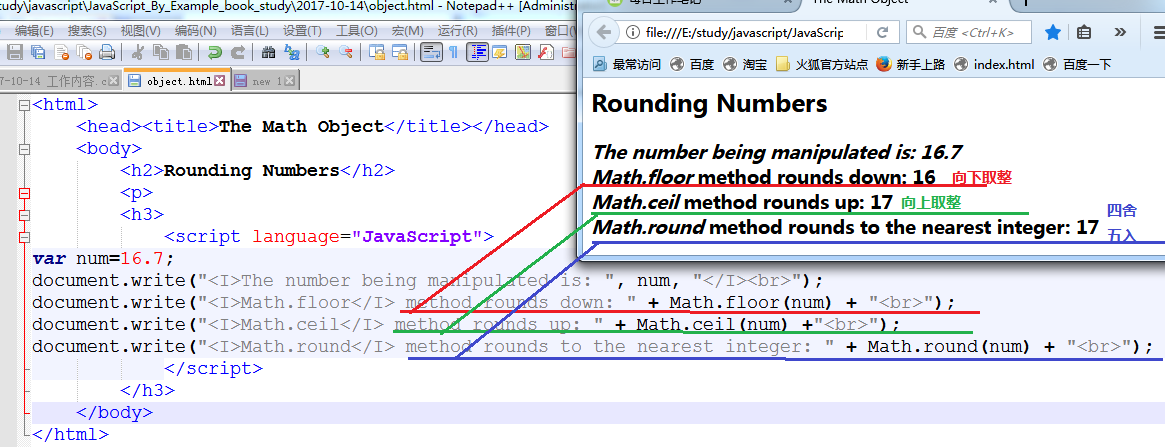
Task: Open the document map toolbar icon
Action: tap(522, 52)
